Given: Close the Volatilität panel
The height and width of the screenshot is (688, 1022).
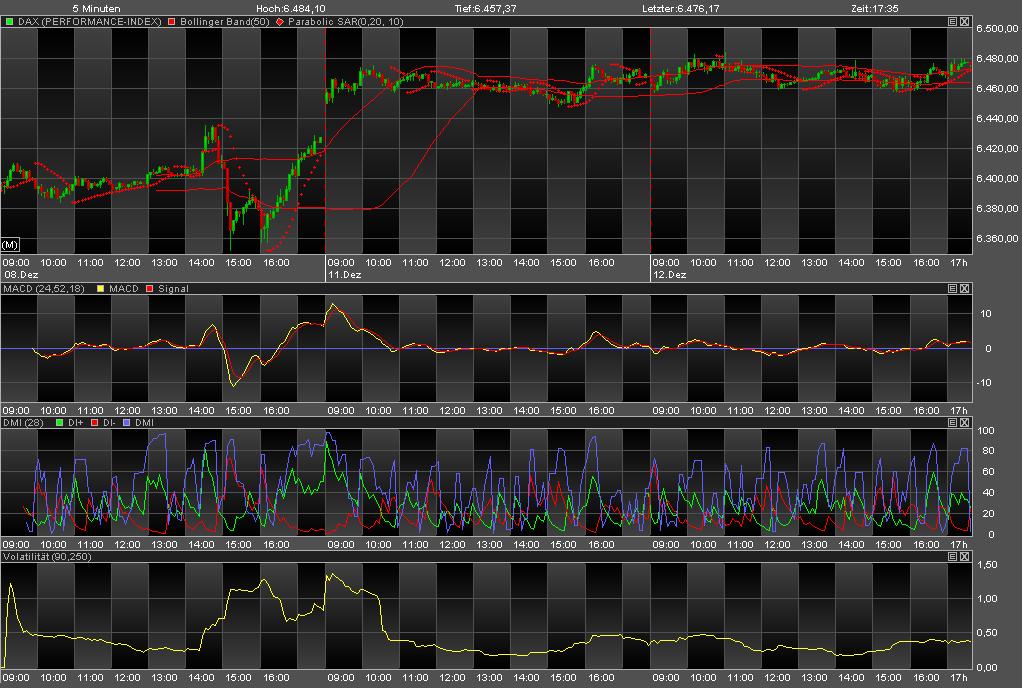Looking at the screenshot, I should click(964, 556).
